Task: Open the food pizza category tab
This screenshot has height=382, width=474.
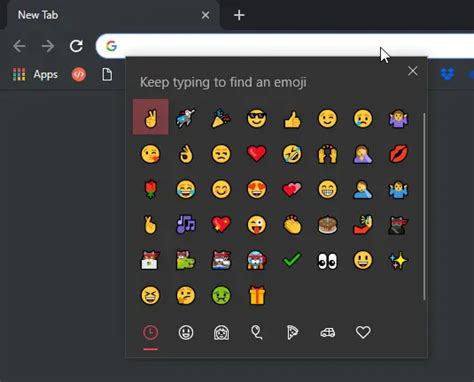Action: point(292,333)
